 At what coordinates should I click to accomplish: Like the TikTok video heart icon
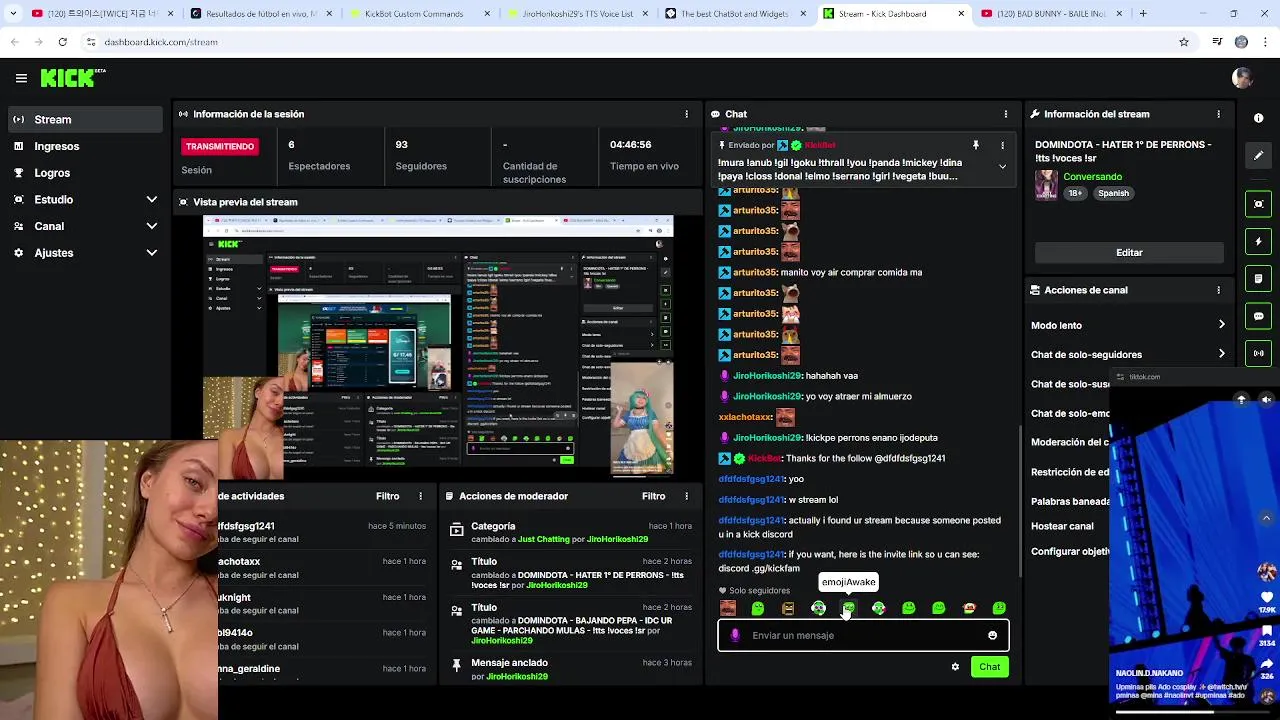pyautogui.click(x=1267, y=598)
